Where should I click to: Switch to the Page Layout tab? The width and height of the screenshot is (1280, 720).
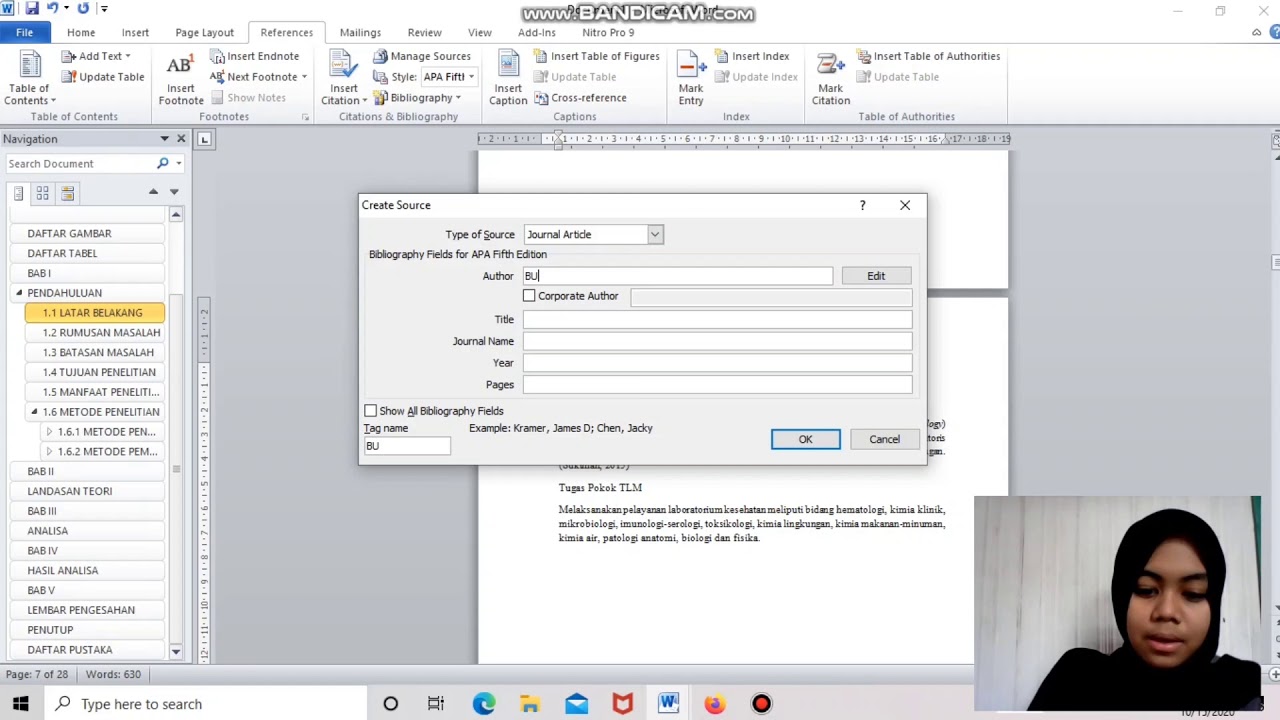(x=204, y=32)
